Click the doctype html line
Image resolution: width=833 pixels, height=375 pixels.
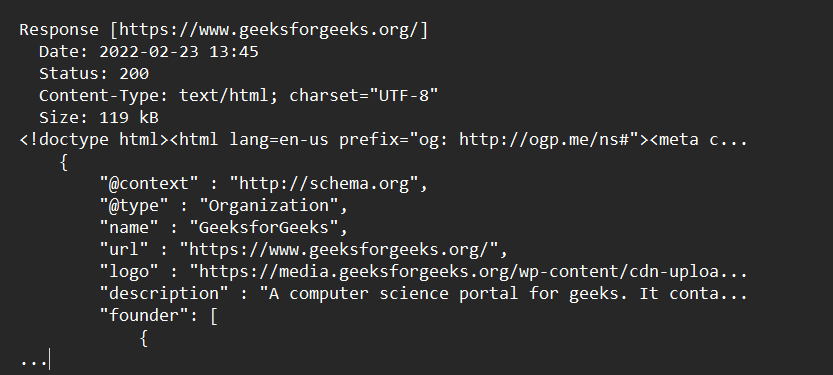point(384,140)
